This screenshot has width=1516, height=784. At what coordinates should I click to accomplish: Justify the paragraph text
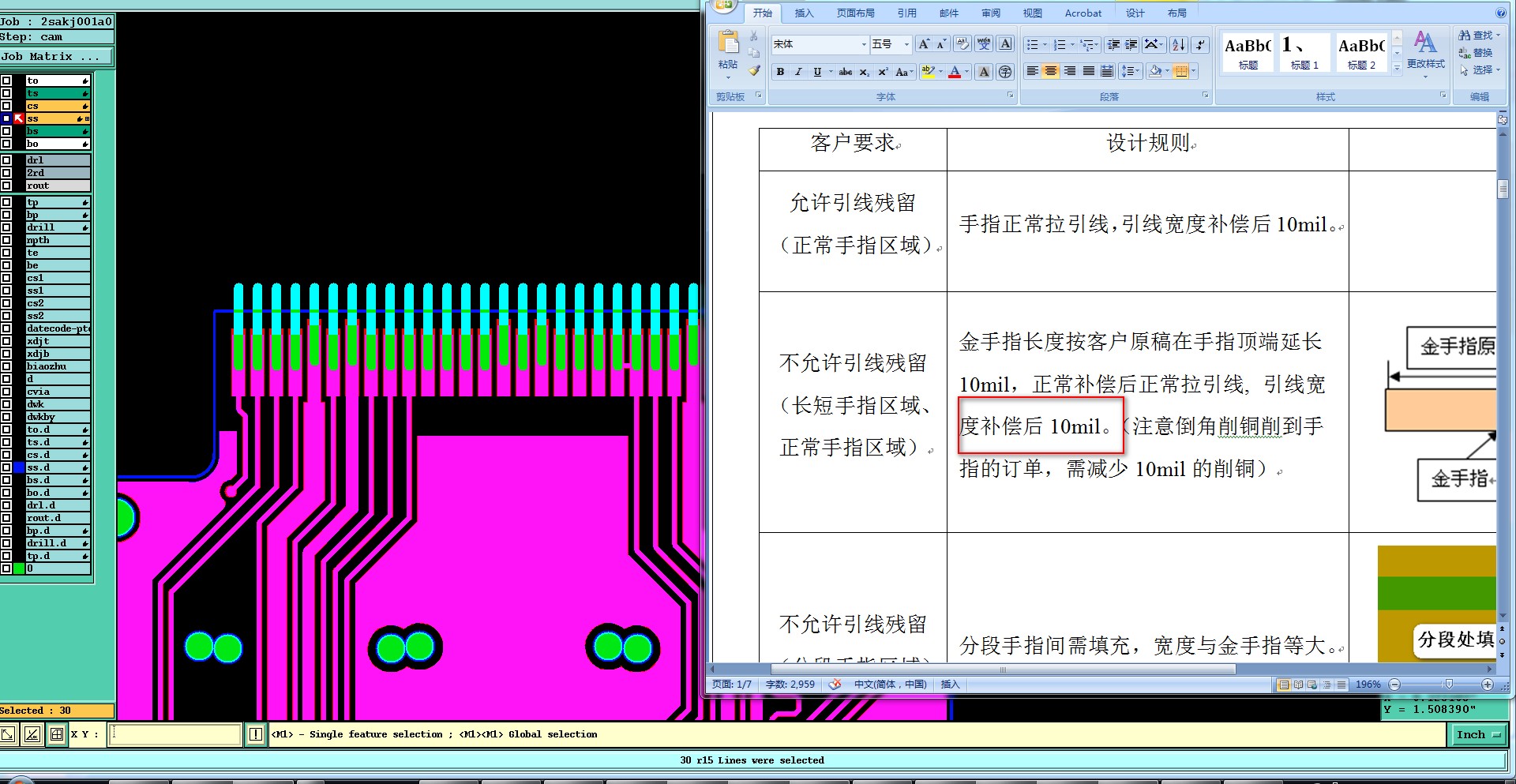[1089, 72]
